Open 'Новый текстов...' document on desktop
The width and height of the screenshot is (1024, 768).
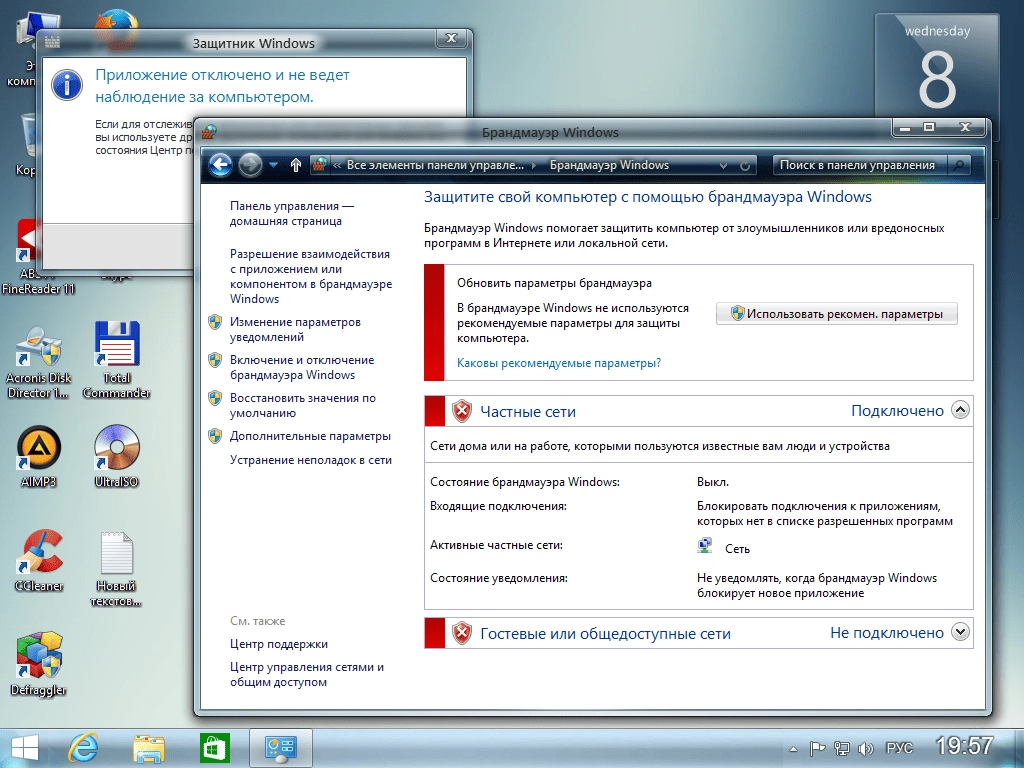116,569
